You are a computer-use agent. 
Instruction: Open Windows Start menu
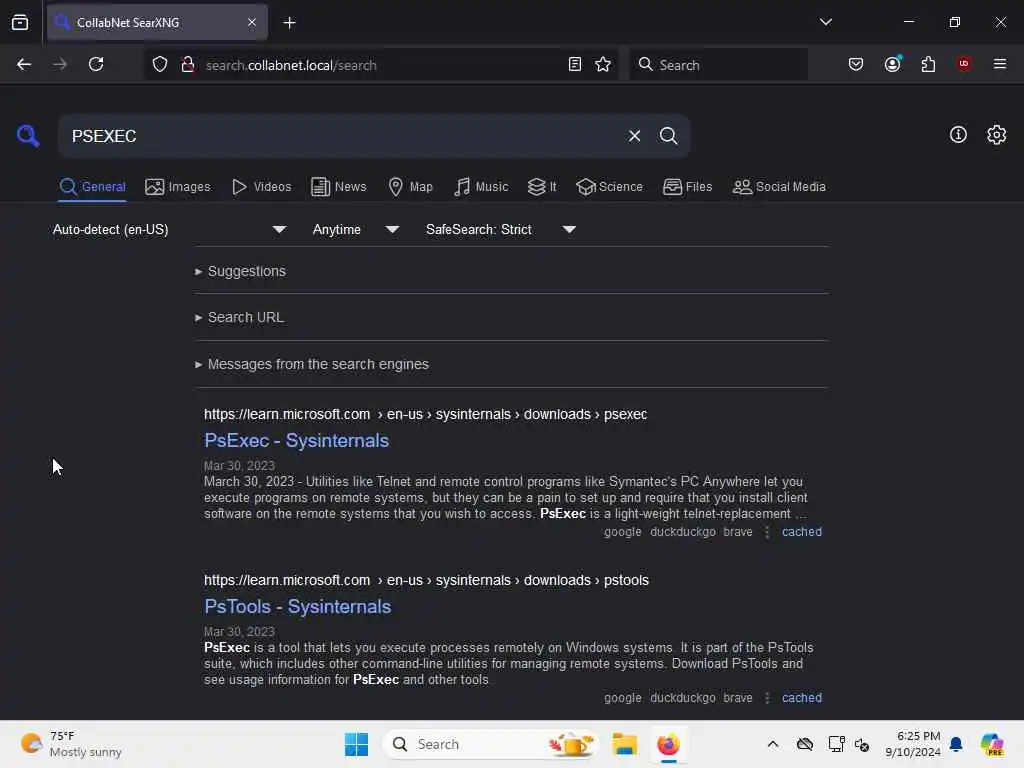[x=357, y=744]
